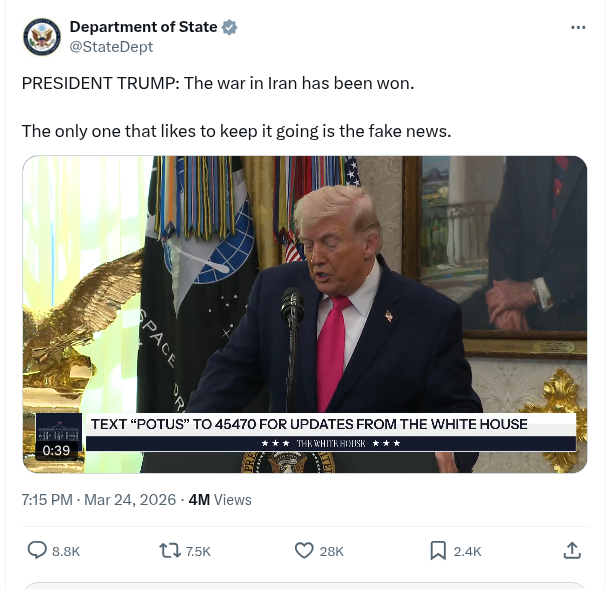Open the three-dot more options menu
608x589 pixels.
578,27
